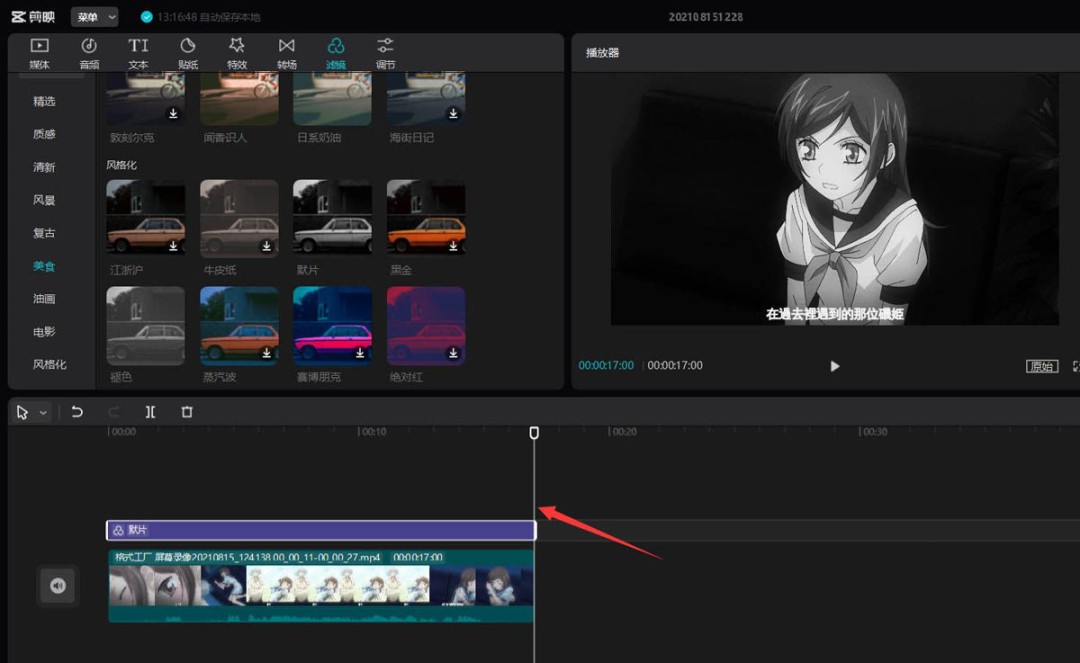Switch to the 音频 audio tab
Image resolution: width=1080 pixels, height=663 pixels.
click(89, 53)
